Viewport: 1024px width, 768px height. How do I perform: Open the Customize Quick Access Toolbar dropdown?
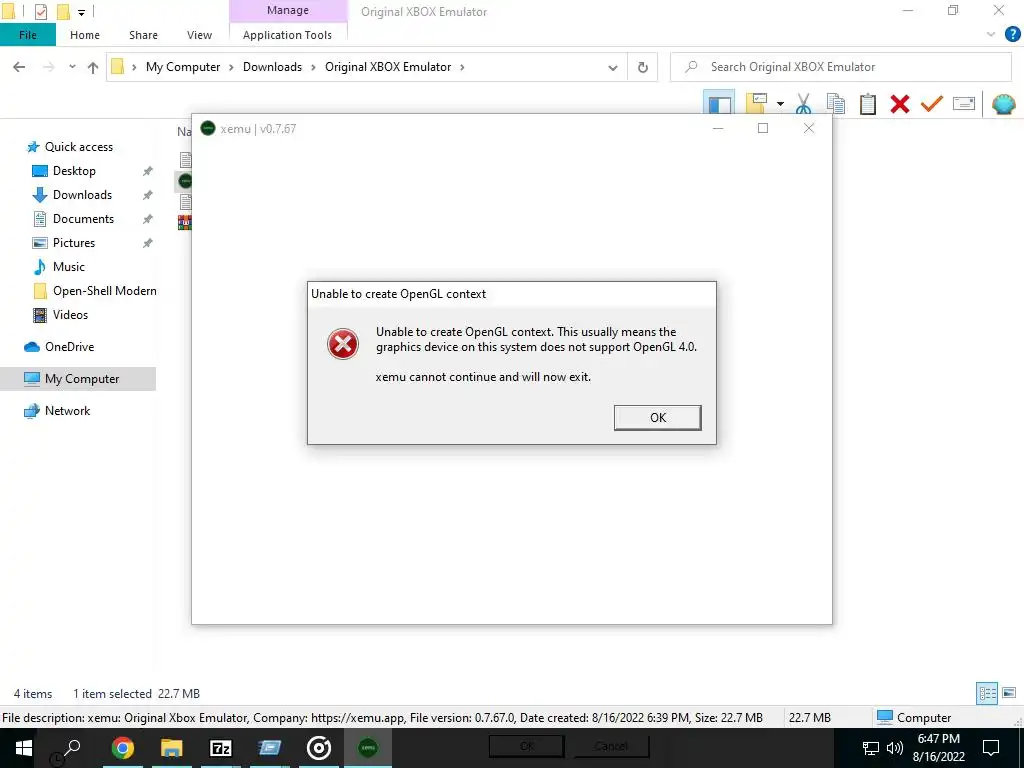pos(82,12)
